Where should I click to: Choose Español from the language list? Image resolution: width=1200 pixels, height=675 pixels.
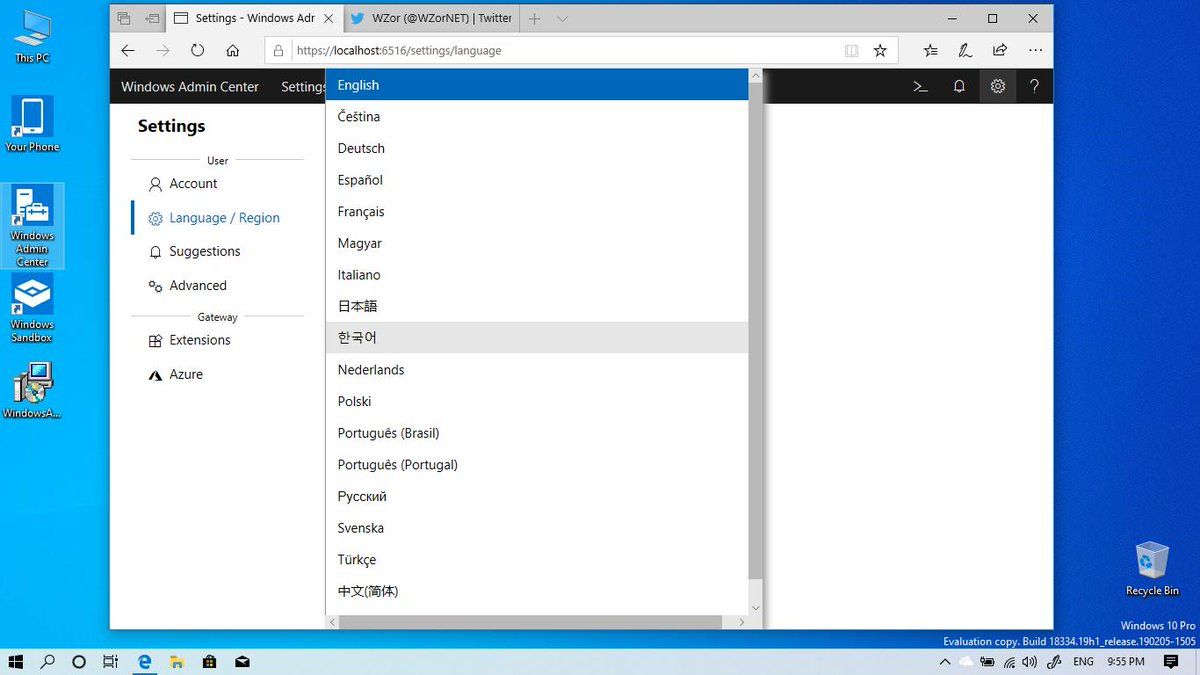(x=537, y=180)
